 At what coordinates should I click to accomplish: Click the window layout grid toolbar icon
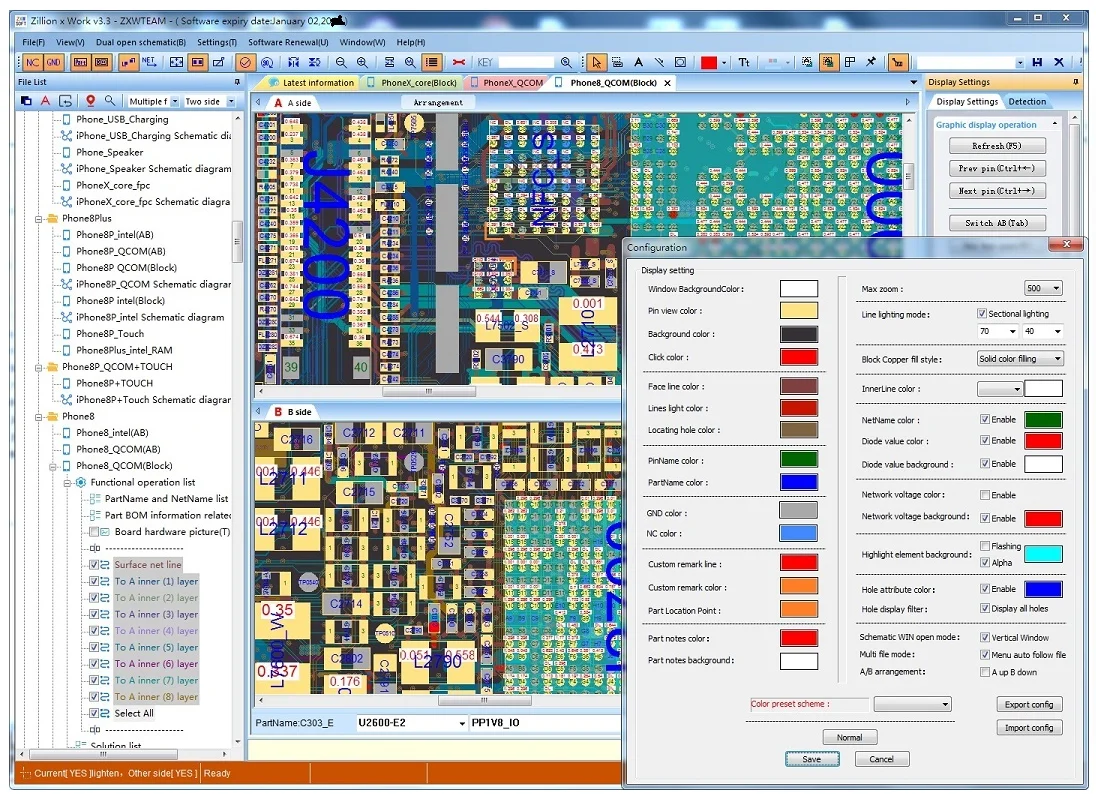point(850,62)
